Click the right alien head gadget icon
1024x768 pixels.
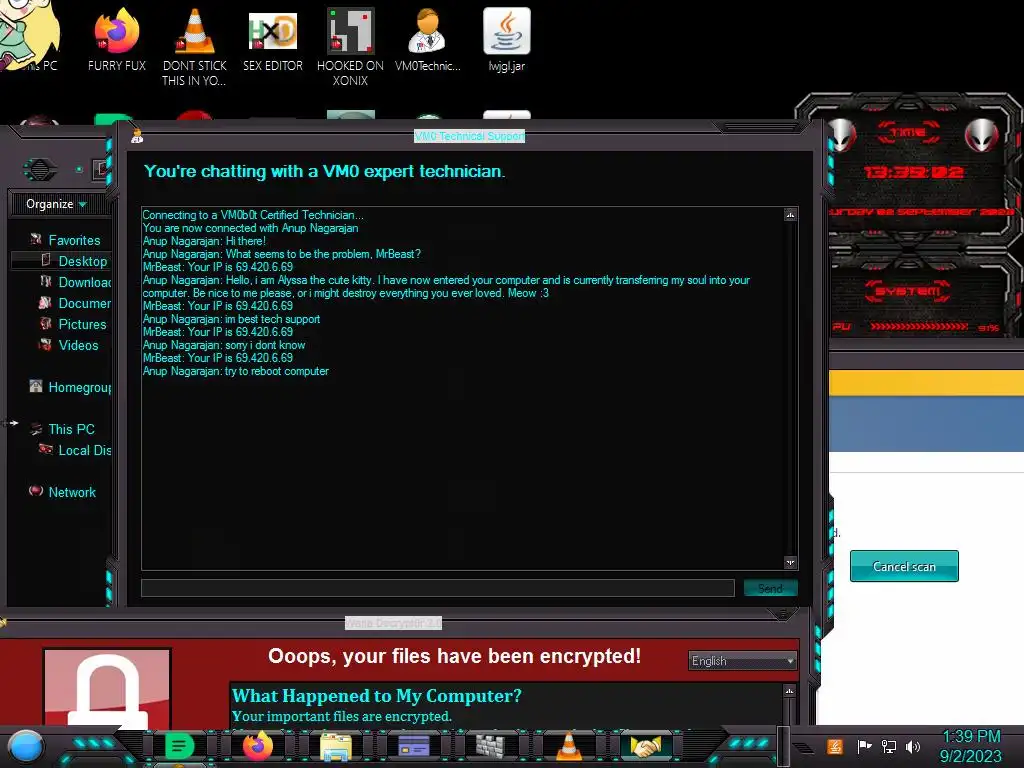click(x=982, y=135)
